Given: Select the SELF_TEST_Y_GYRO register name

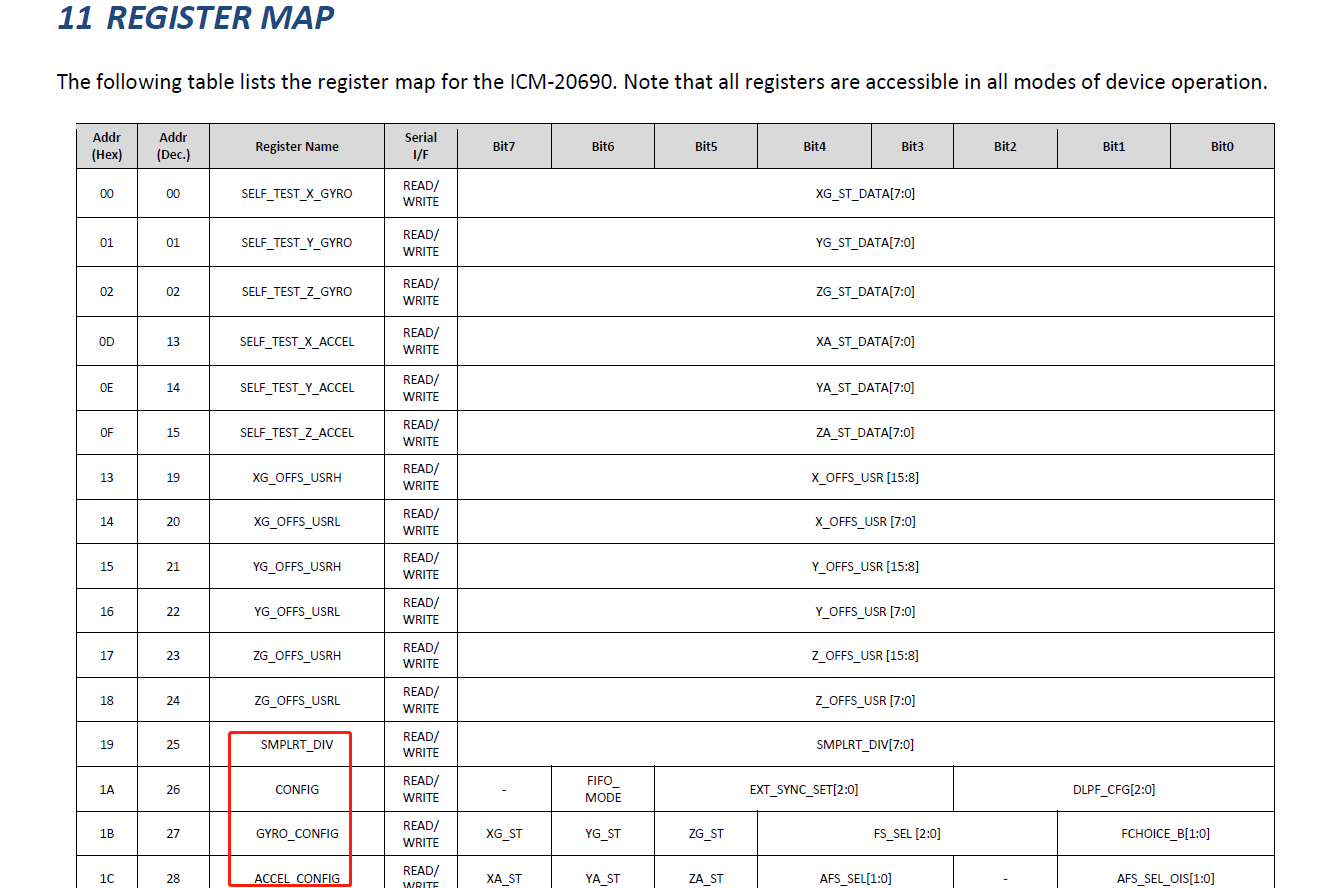Looking at the screenshot, I should coord(297,242).
